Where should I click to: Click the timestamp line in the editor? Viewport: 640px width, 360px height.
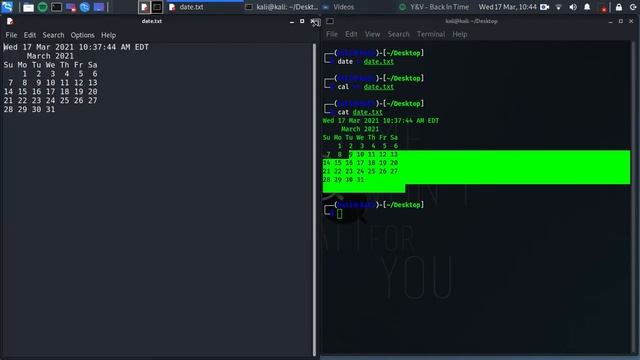point(76,47)
